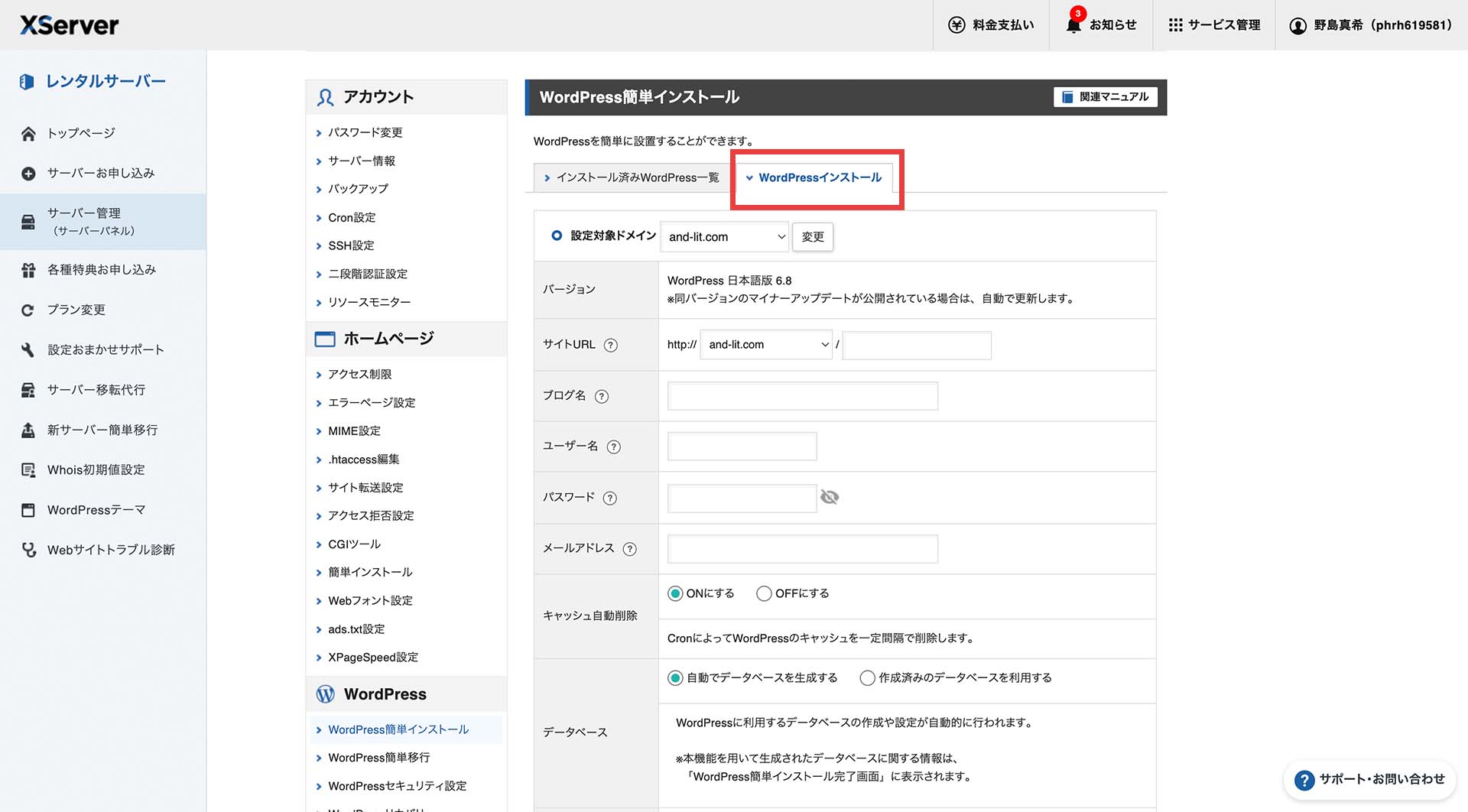Open the 設定対象ドメイン dropdown
The height and width of the screenshot is (812, 1468).
click(x=724, y=237)
